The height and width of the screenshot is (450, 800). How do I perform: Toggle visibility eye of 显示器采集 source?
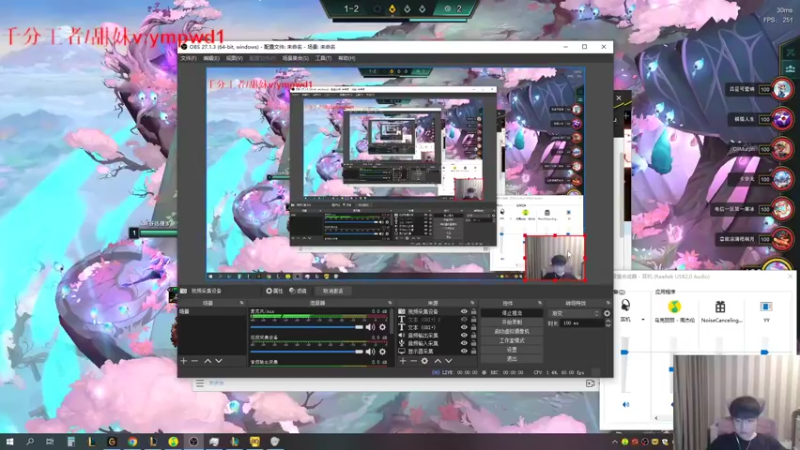[x=464, y=352]
